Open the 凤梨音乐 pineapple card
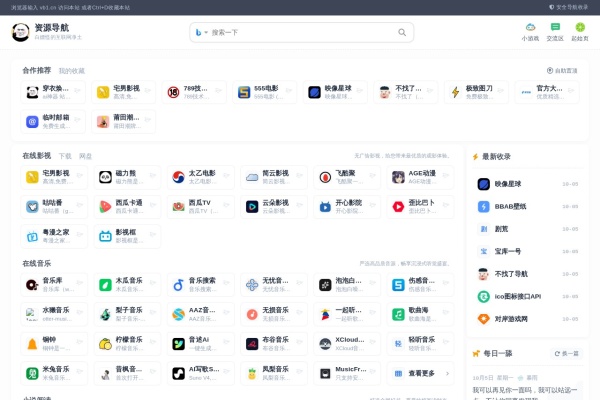The height and width of the screenshot is (400, 600). [274, 373]
